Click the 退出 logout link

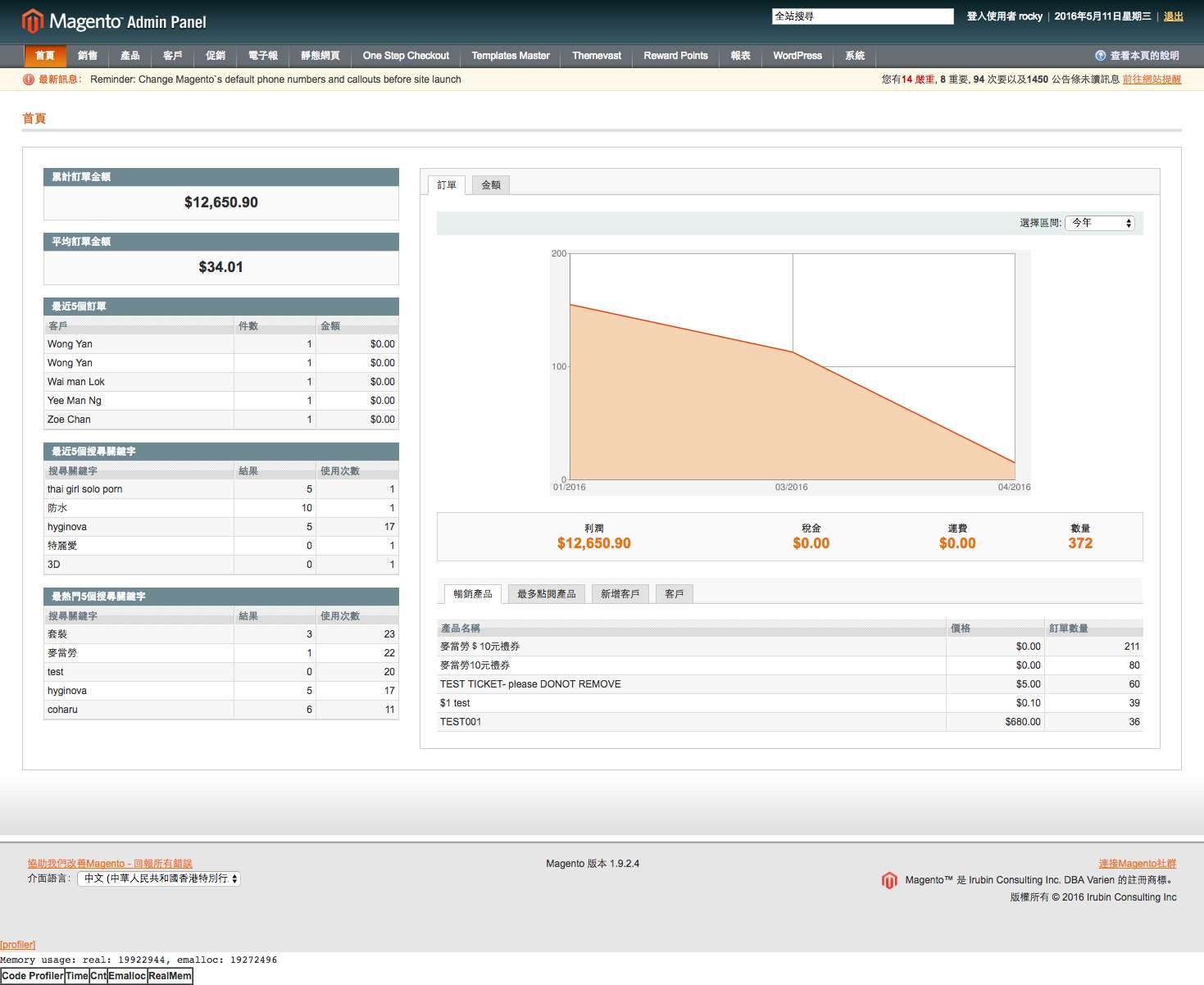(1174, 16)
